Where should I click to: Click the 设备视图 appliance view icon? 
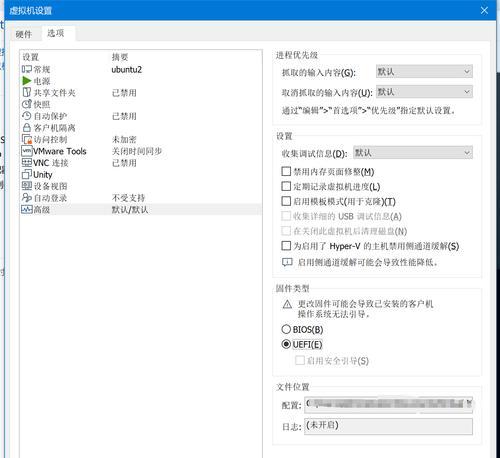(27, 186)
